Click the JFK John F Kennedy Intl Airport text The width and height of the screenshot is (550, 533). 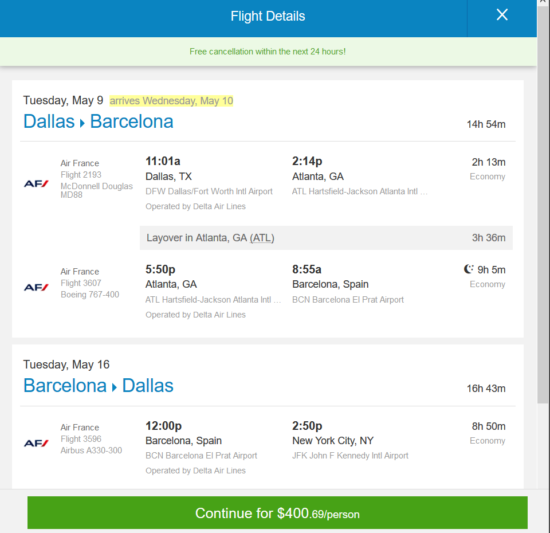tap(350, 456)
